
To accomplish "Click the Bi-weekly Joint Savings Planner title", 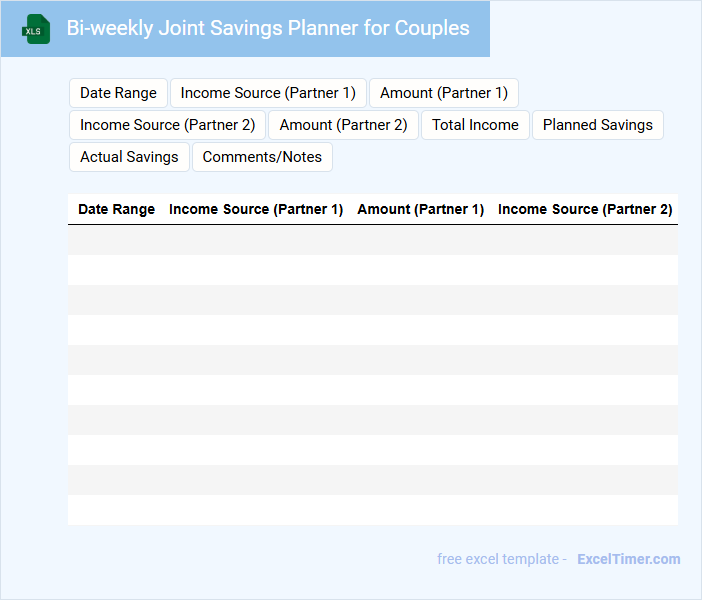I will (x=268, y=28).
